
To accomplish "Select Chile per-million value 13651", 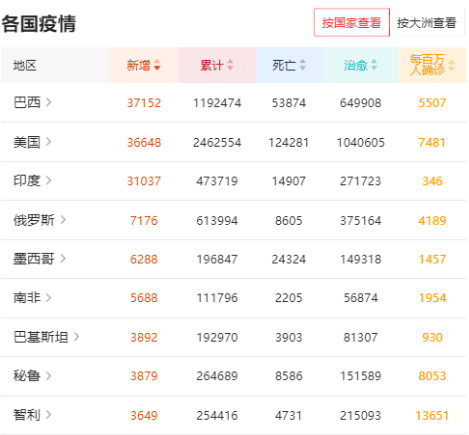I will [x=432, y=416].
